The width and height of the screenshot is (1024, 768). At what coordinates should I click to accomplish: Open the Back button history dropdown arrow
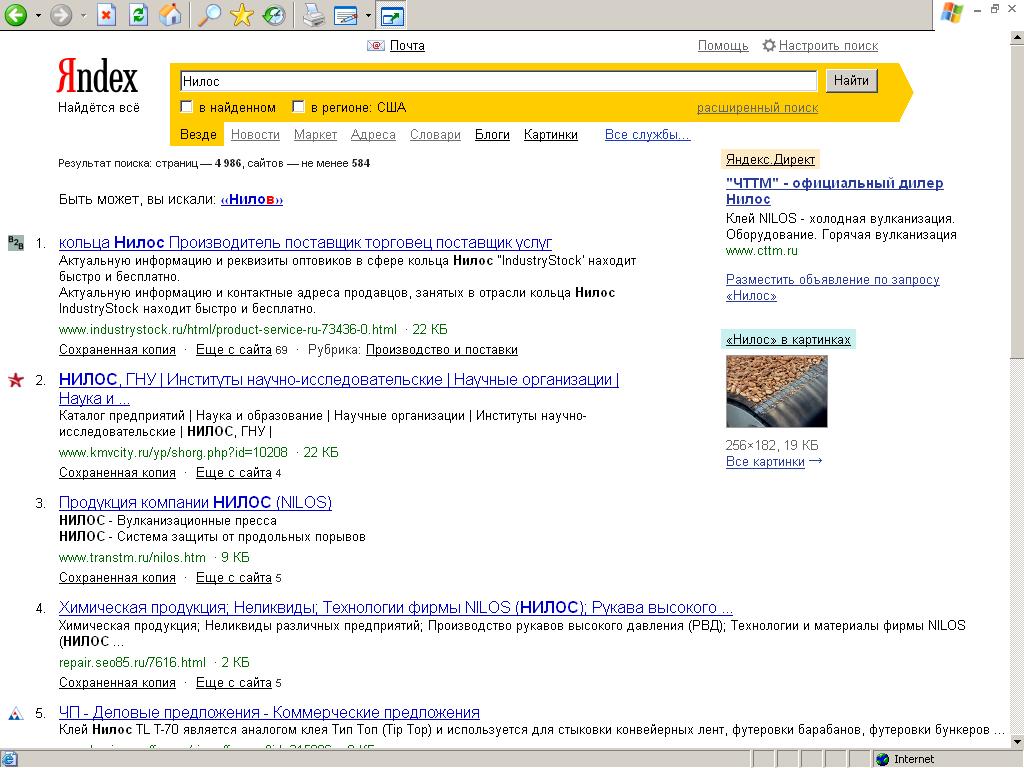[x=38, y=15]
